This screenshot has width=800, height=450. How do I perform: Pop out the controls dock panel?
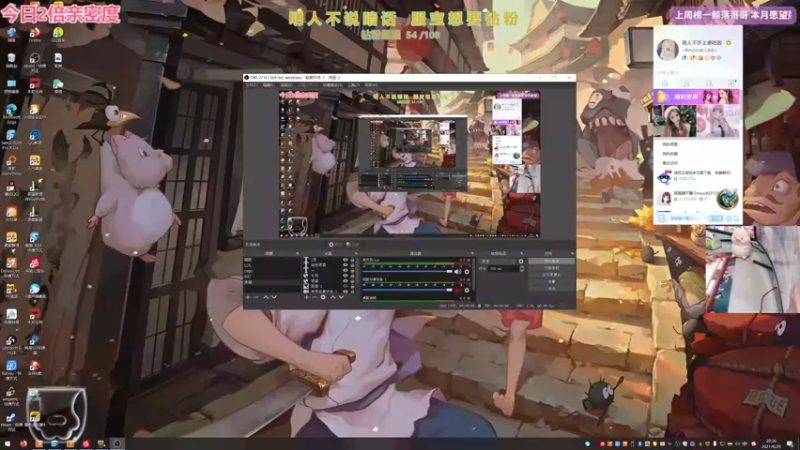(x=572, y=254)
